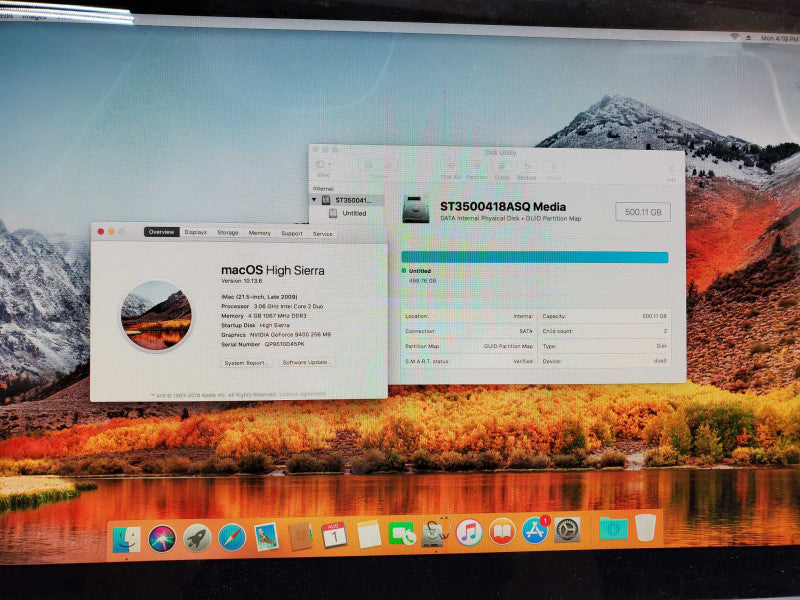This screenshot has height=600, width=800.
Task: Open Mail stamp icon in Dock
Action: pos(266,537)
